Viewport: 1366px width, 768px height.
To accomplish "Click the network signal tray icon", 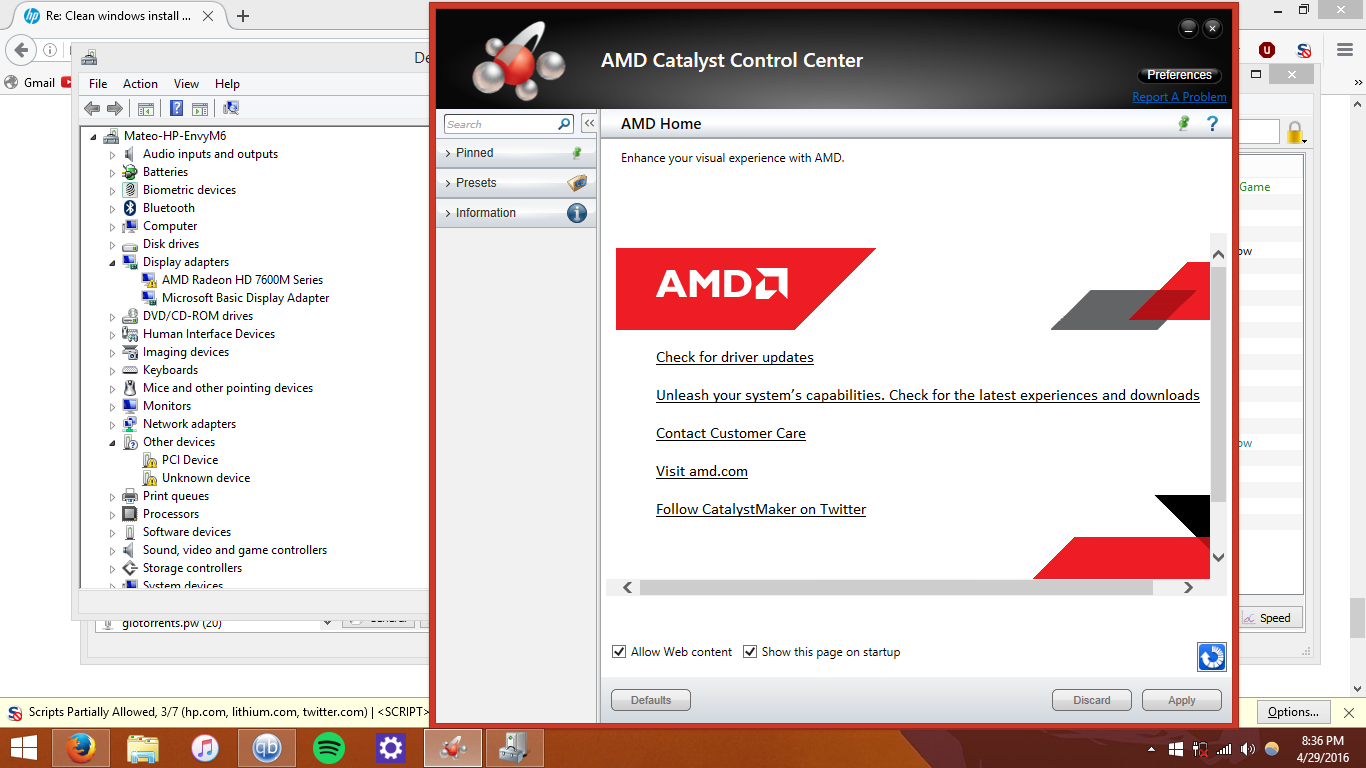I will (1224, 748).
